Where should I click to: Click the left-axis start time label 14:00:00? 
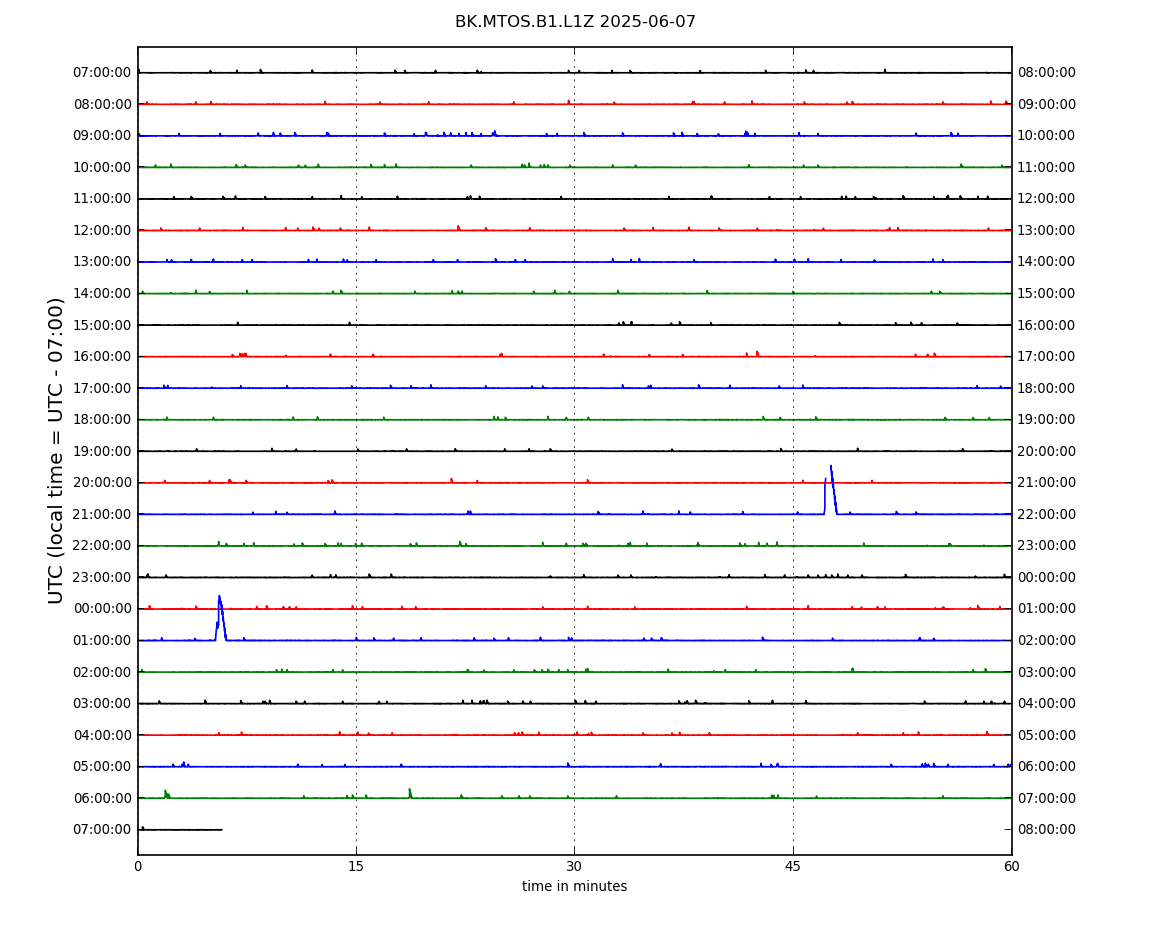click(103, 293)
